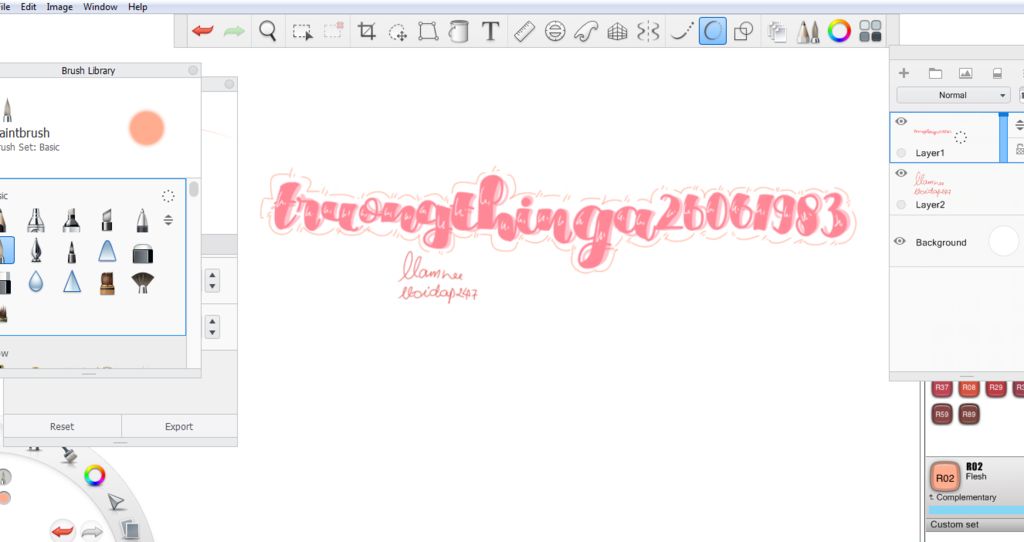This screenshot has width=1024, height=542.
Task: Close the Brush Library panel
Action: point(193,71)
